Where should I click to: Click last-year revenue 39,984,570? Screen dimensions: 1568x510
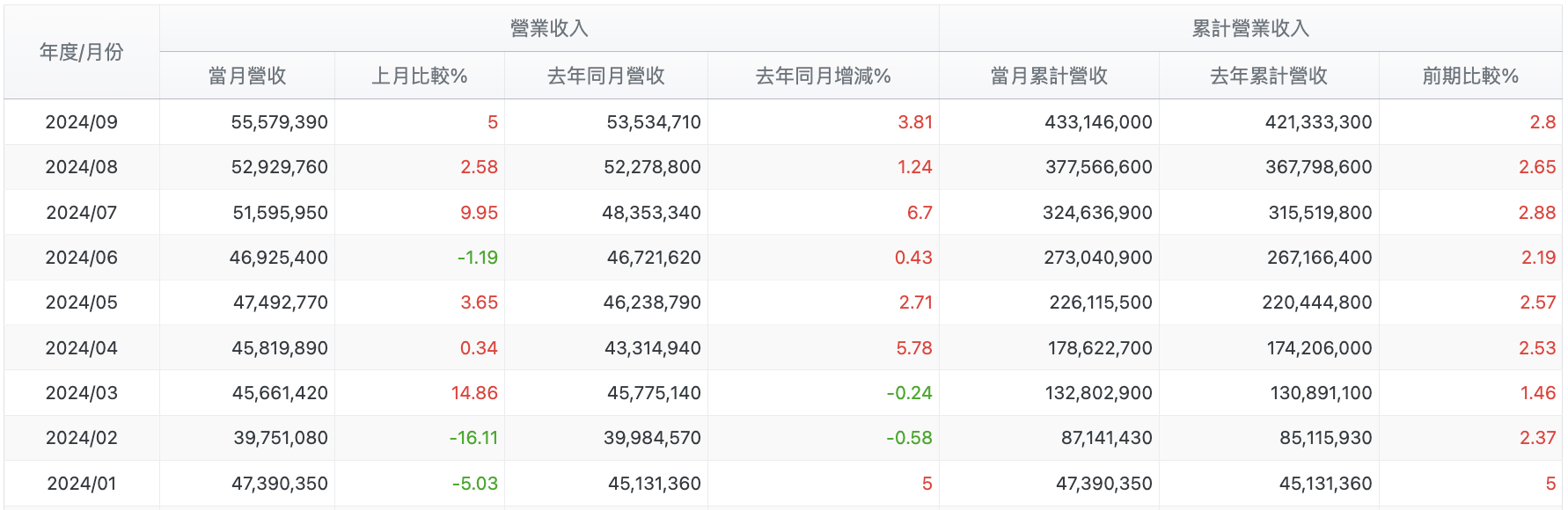pos(652,438)
